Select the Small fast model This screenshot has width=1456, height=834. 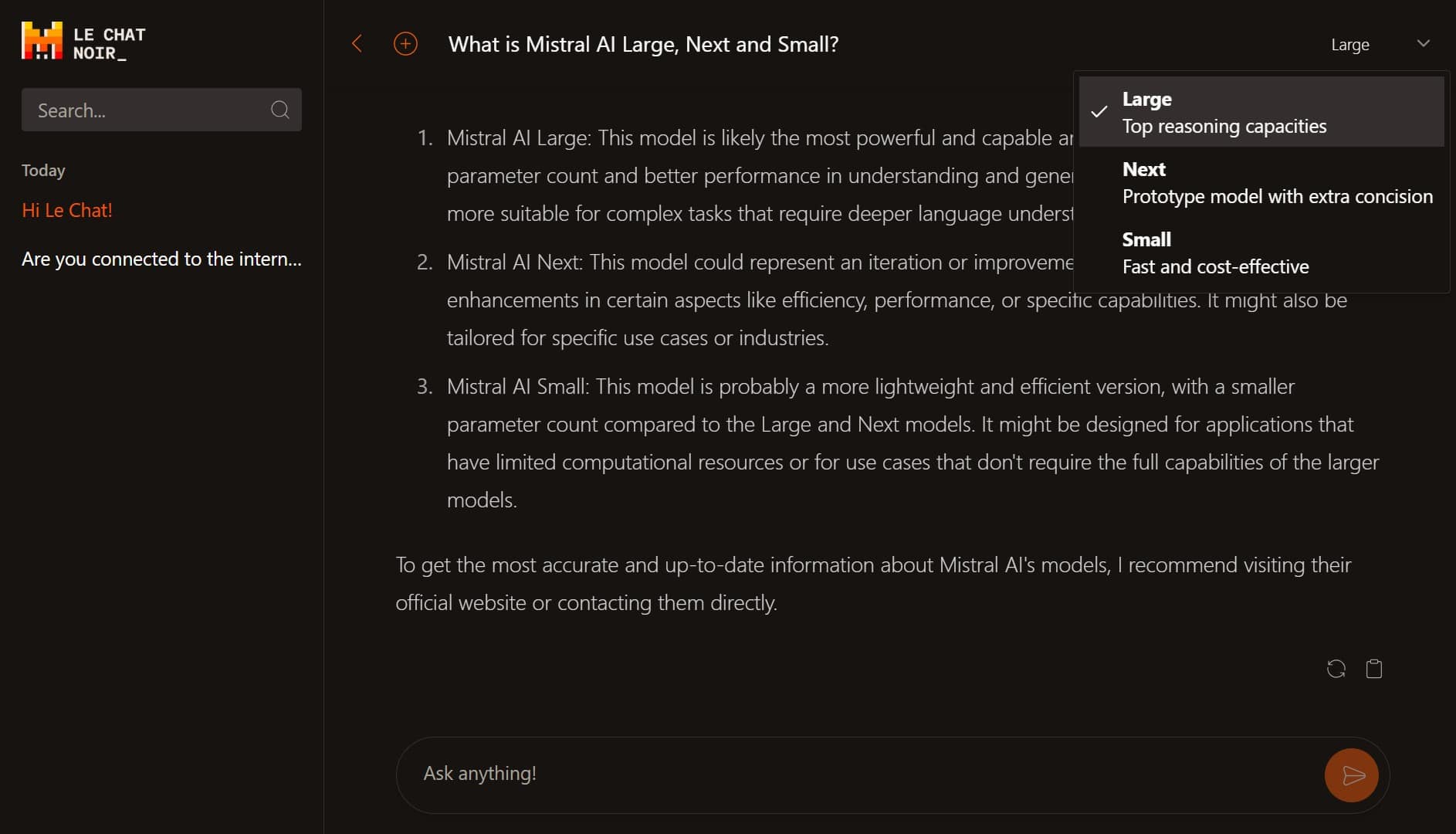(1261, 253)
